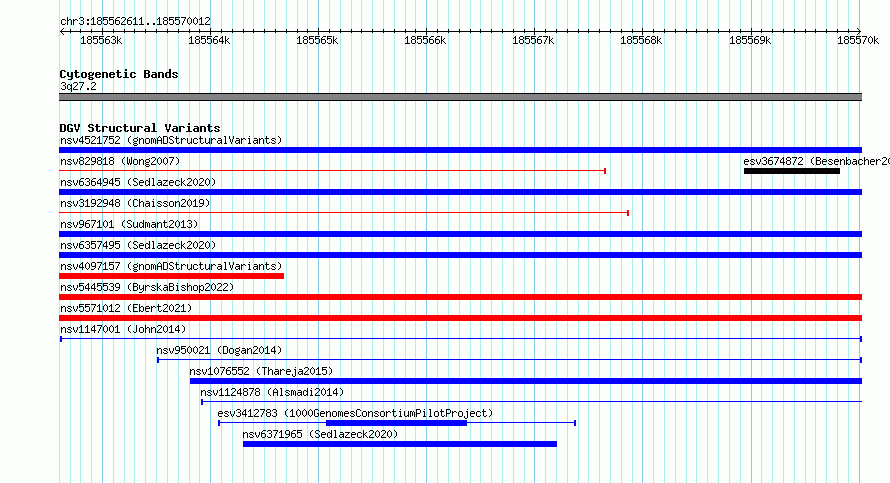
Task: Click the 185563k ruler tick label
Action: pos(101,40)
